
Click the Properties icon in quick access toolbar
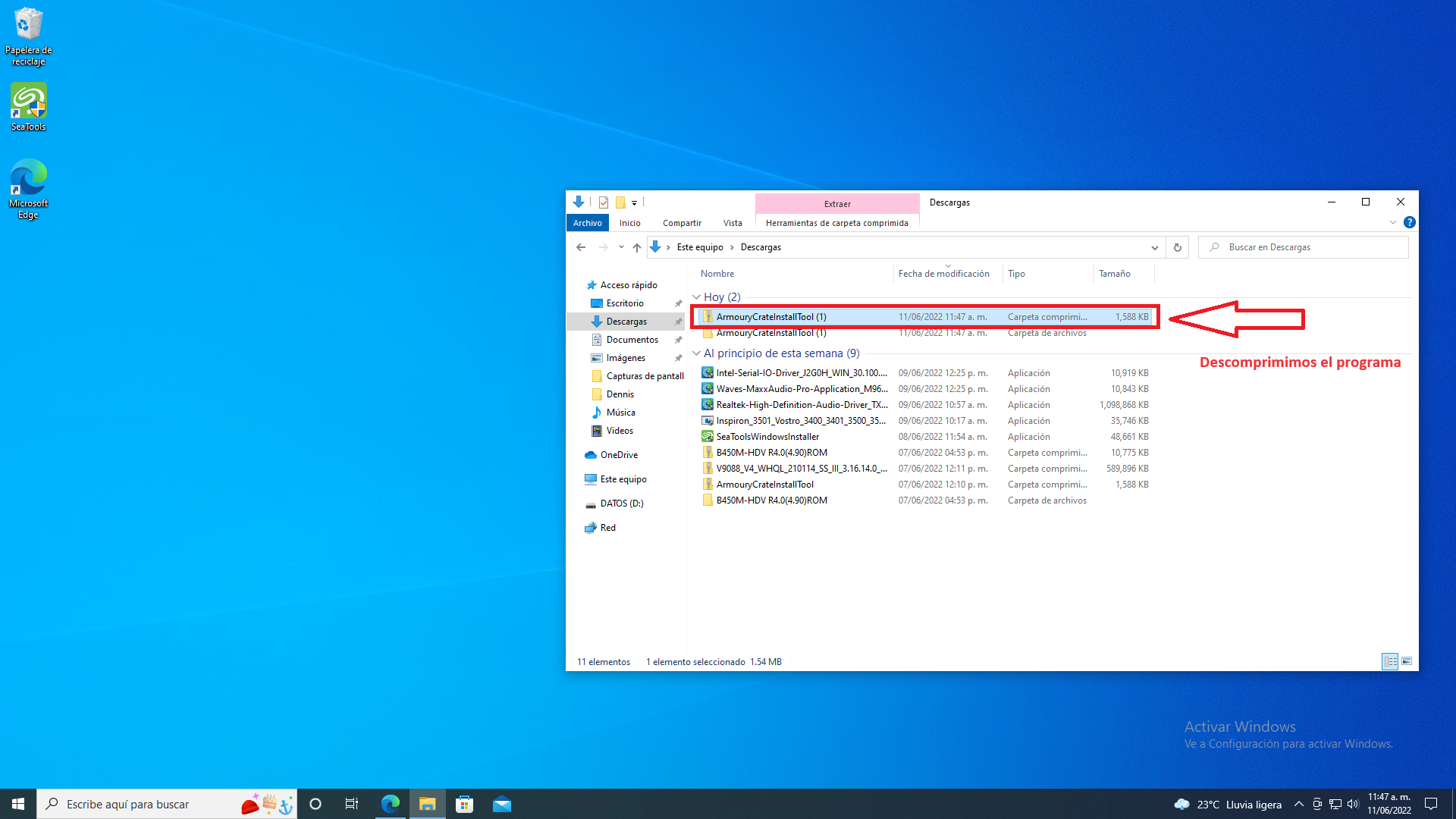click(x=604, y=202)
